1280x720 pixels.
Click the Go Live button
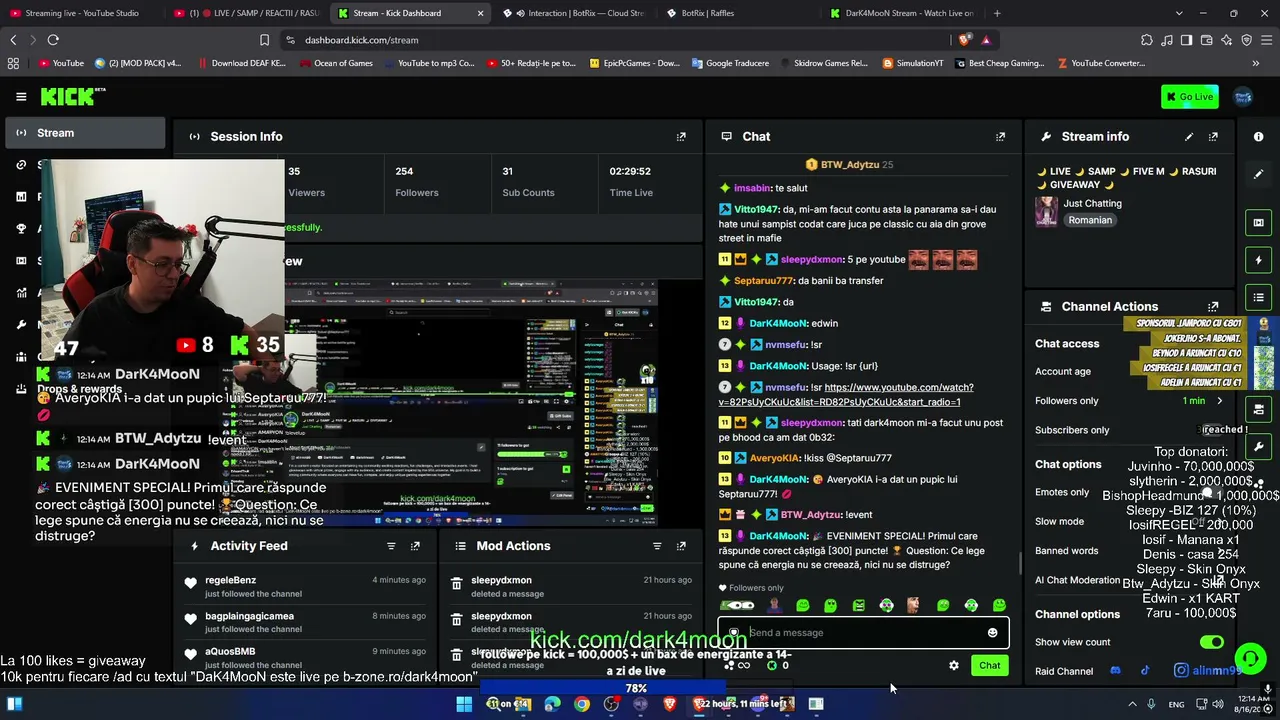pos(1190,97)
